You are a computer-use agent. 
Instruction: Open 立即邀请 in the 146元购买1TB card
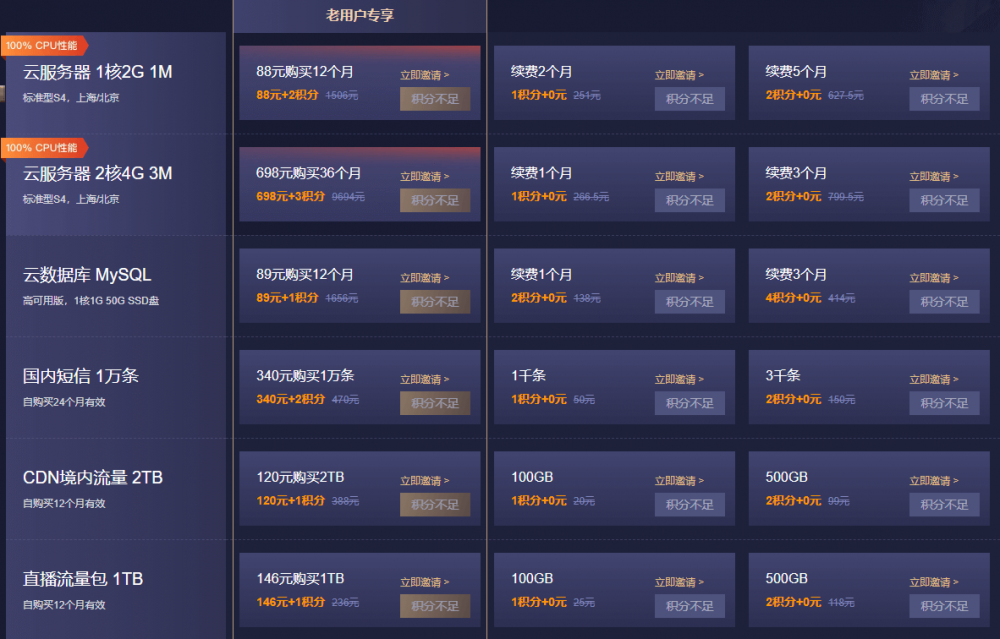tap(424, 583)
